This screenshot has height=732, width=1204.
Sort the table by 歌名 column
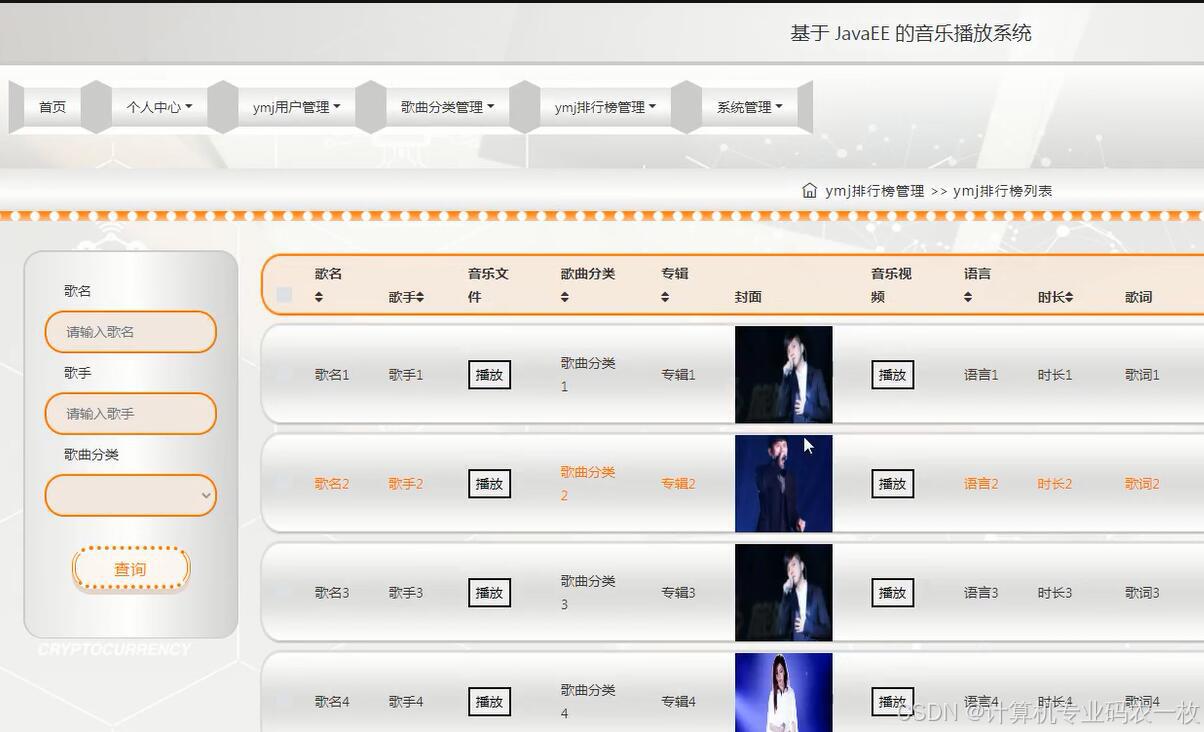click(x=319, y=297)
